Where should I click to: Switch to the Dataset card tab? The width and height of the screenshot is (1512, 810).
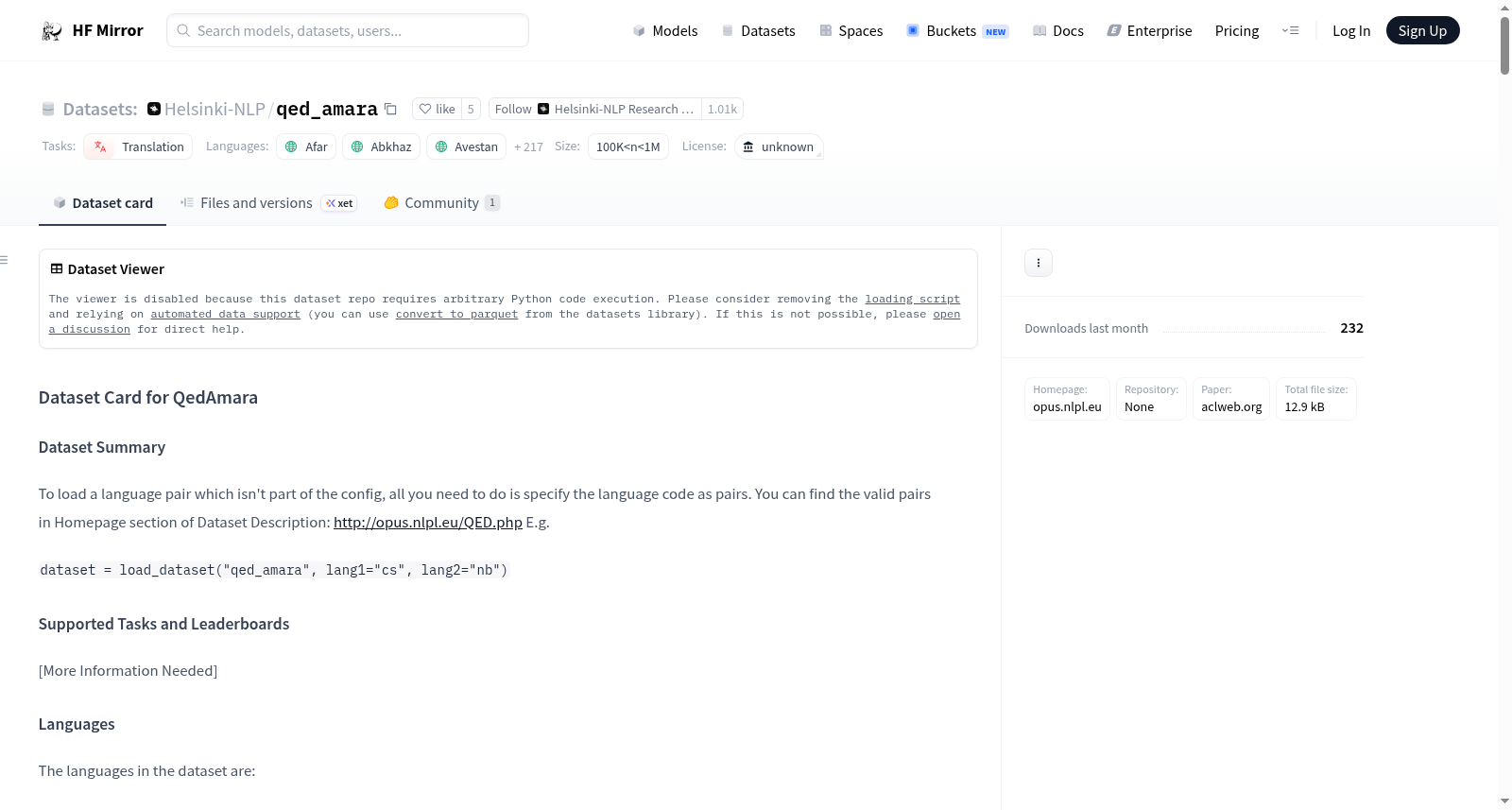pos(102,203)
